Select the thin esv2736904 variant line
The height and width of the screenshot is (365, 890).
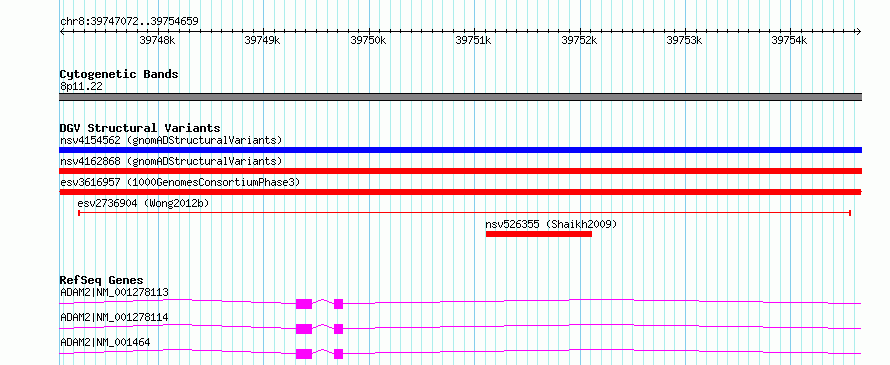pyautogui.click(x=464, y=212)
